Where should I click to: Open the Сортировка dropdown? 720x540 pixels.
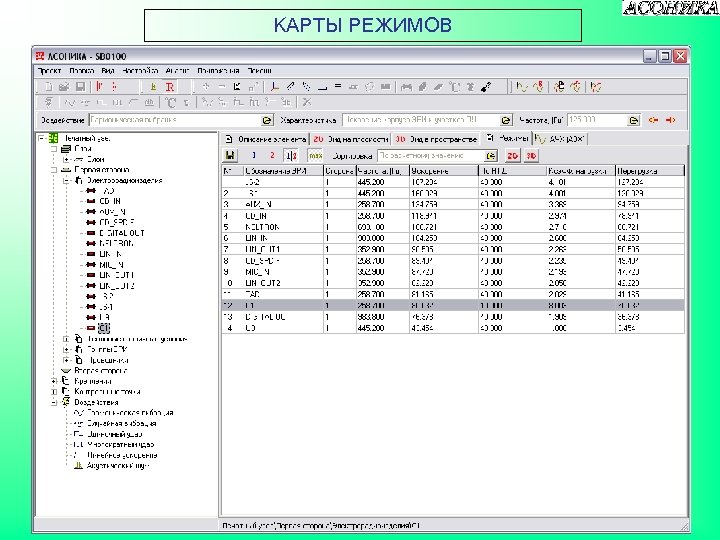coord(491,156)
